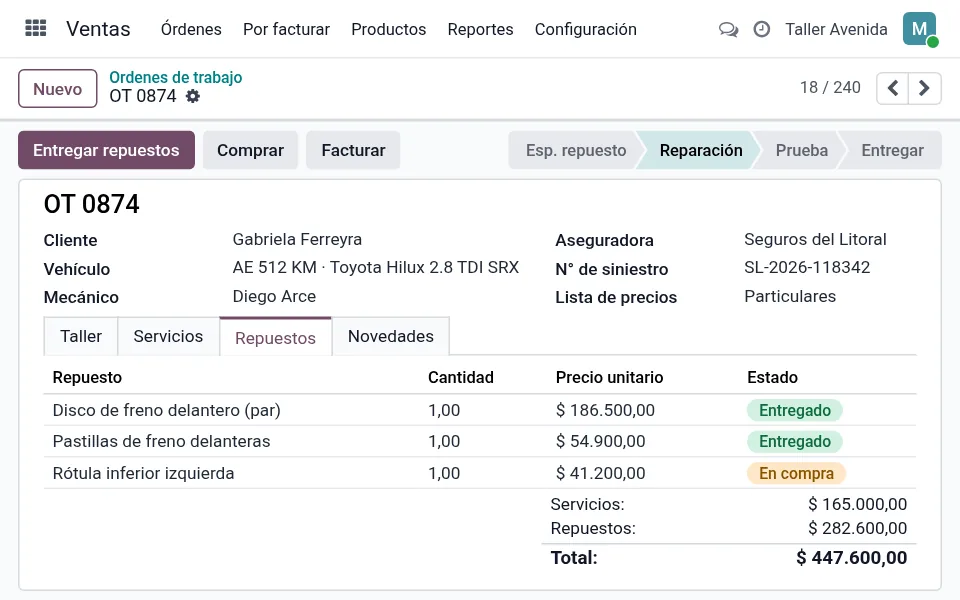Click the Aseguradora field Seguros del Litoral

point(815,239)
